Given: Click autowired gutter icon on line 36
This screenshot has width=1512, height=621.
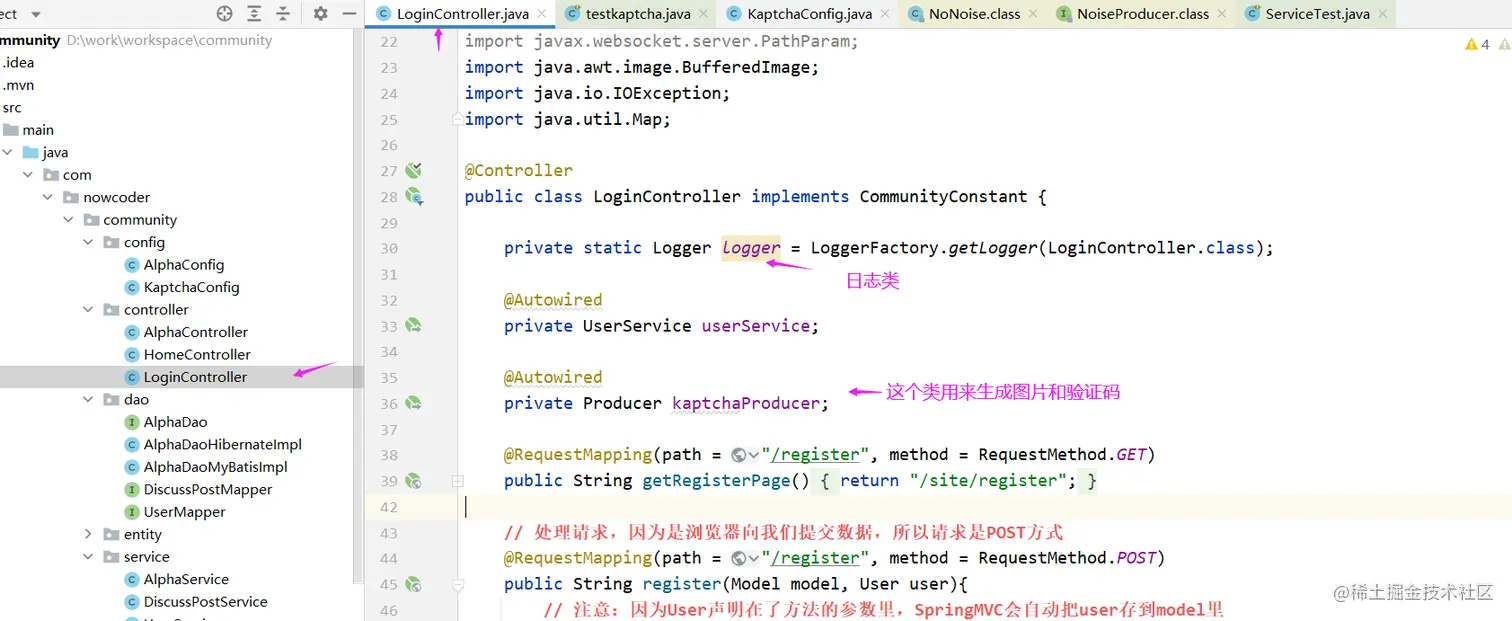Looking at the screenshot, I should click(413, 403).
